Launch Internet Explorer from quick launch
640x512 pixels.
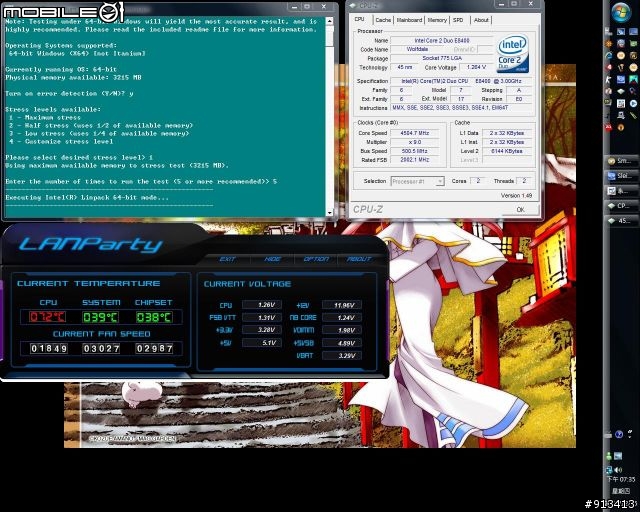[x=609, y=56]
